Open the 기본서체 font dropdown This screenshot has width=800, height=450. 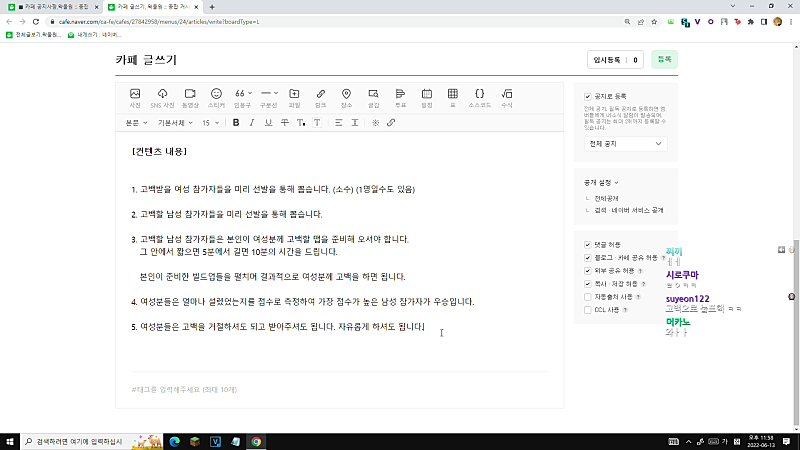click(175, 123)
